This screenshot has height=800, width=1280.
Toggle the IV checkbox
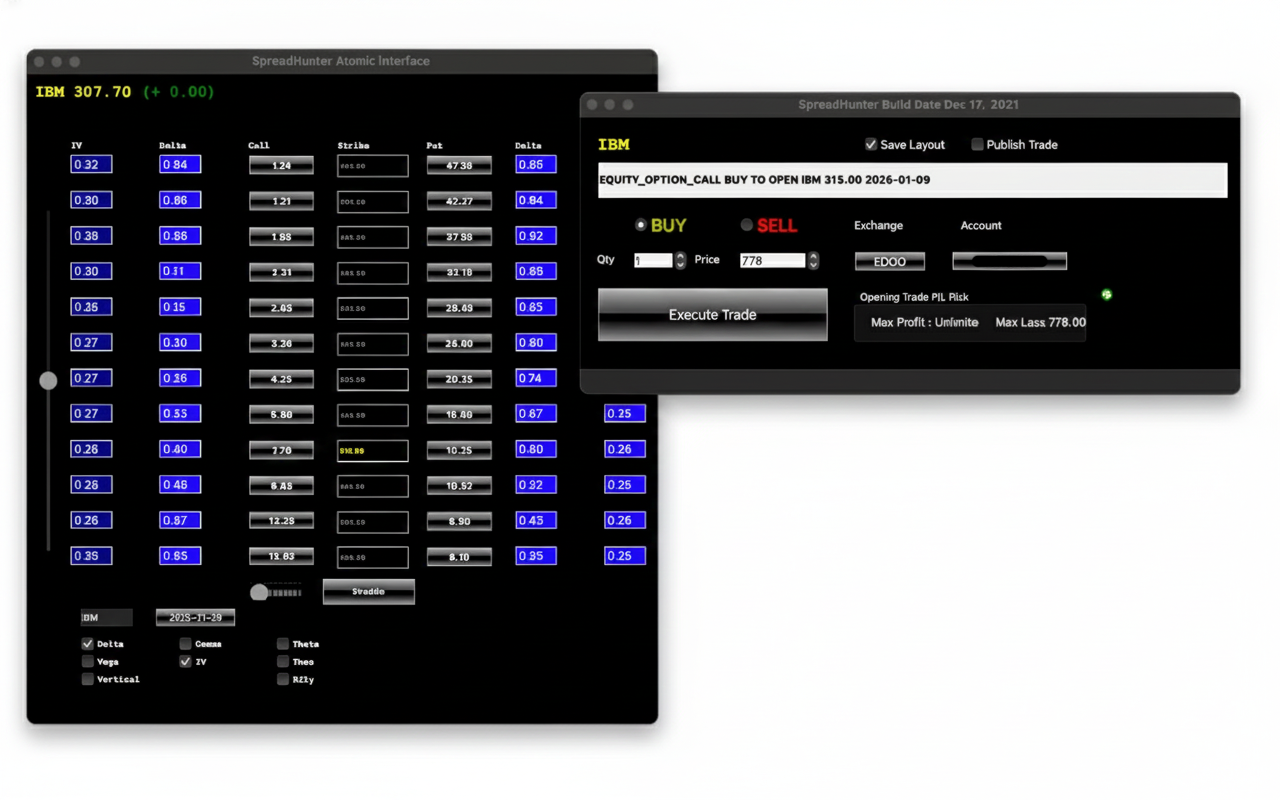click(x=186, y=661)
